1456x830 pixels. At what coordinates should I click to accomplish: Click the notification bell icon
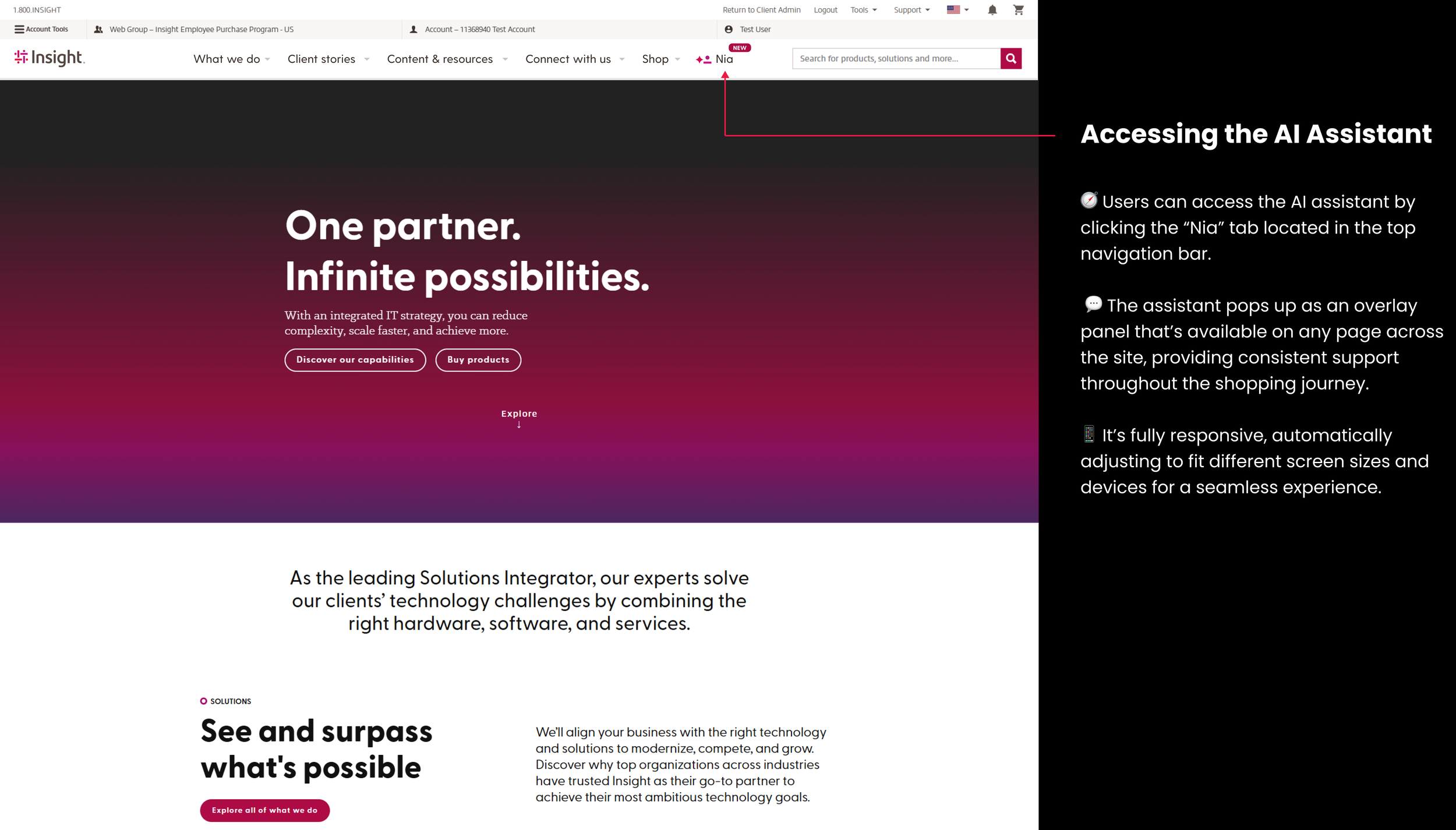[x=992, y=10]
